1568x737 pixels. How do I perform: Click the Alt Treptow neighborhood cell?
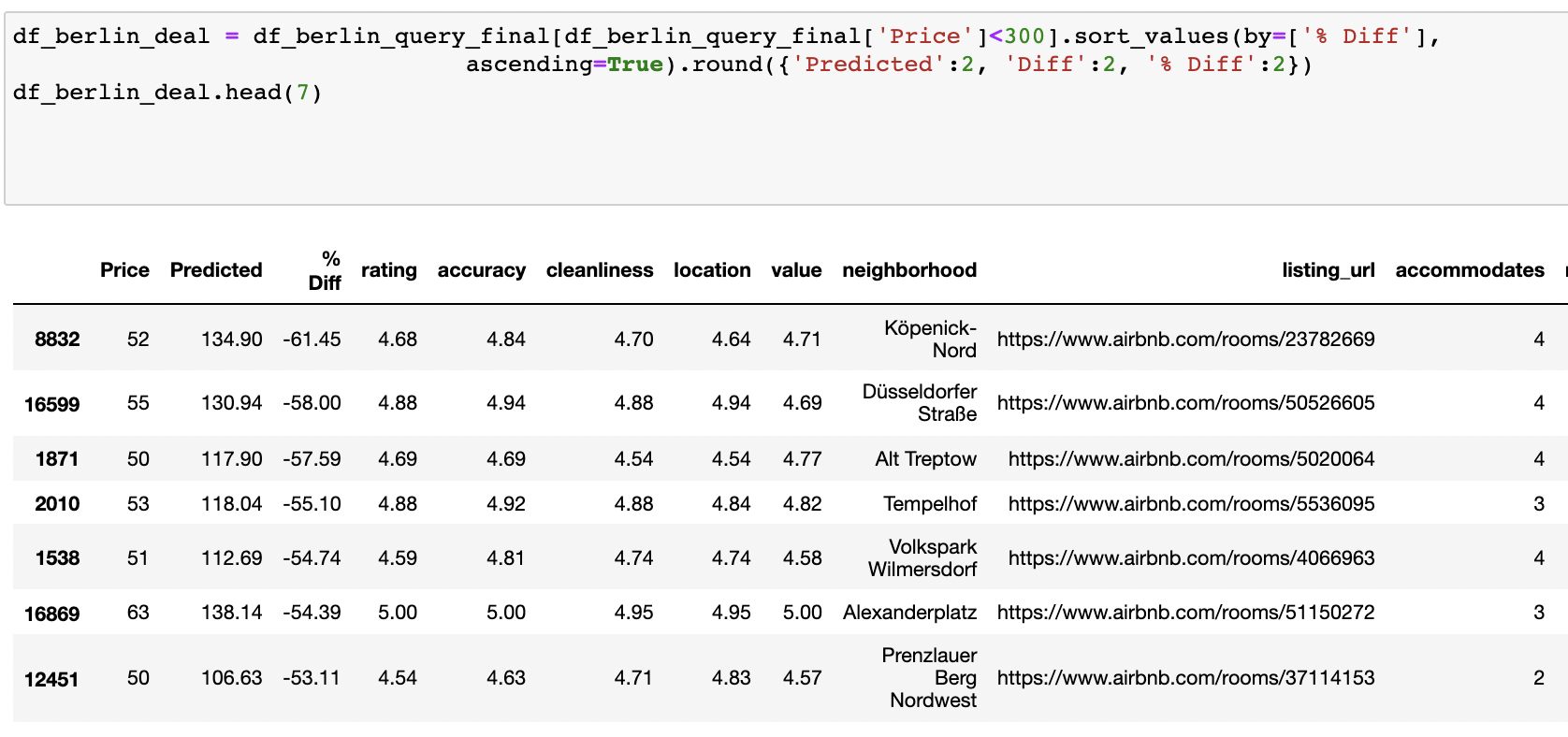(925, 459)
